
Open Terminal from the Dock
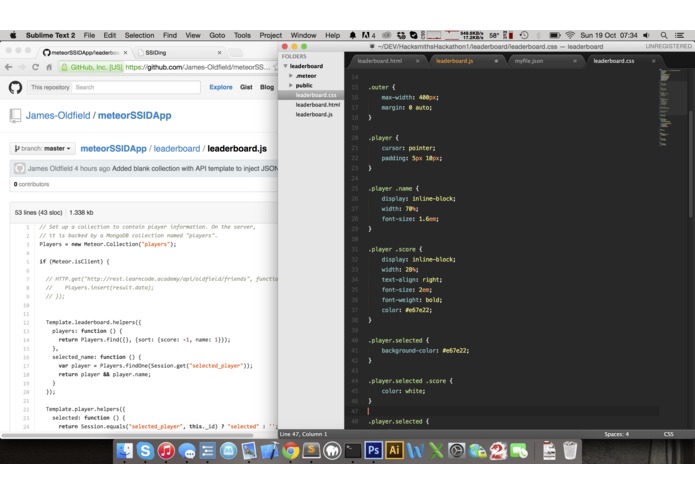coord(353,451)
